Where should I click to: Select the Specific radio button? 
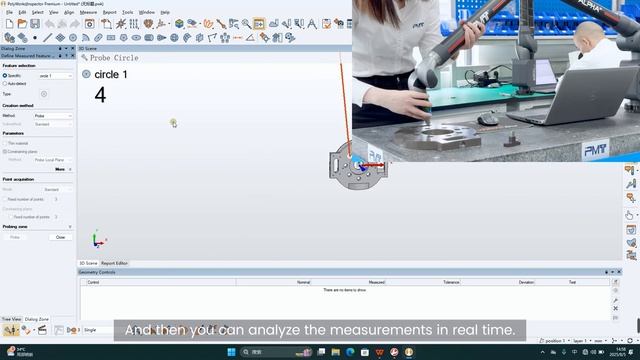5,76
